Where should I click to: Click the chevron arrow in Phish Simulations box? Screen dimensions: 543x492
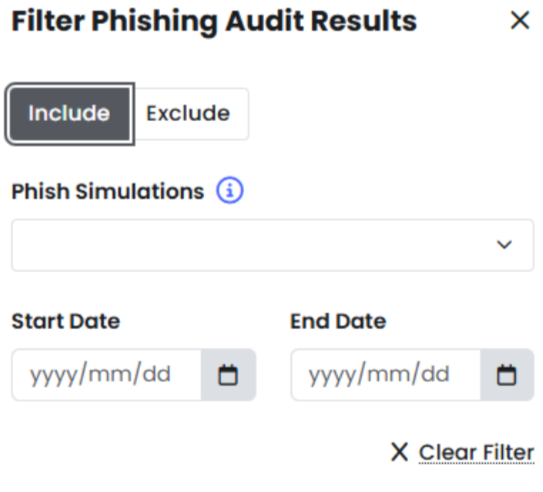click(504, 244)
